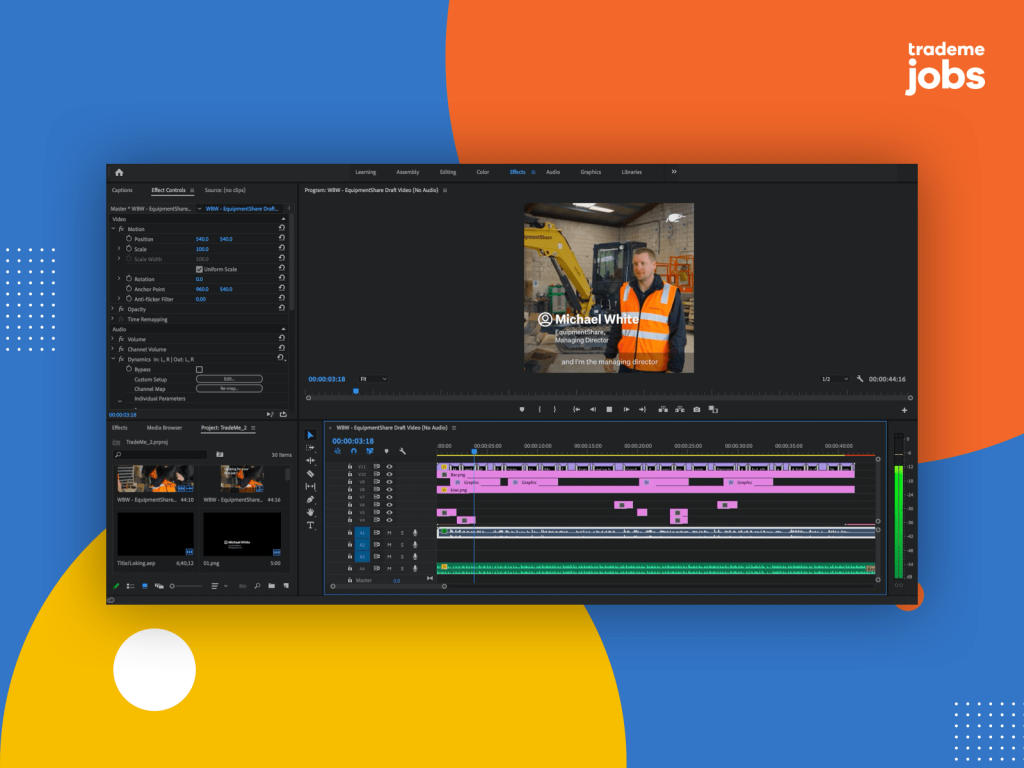Stop playback in Program monitor
1024x768 pixels.
click(x=609, y=409)
